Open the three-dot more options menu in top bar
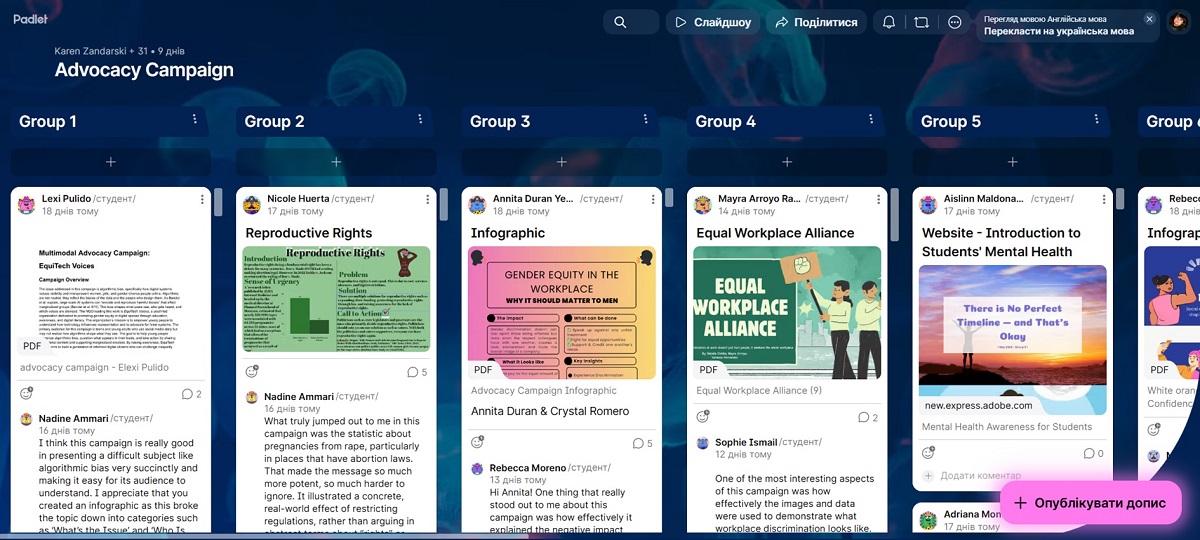The width and height of the screenshot is (1200, 540). tap(955, 22)
